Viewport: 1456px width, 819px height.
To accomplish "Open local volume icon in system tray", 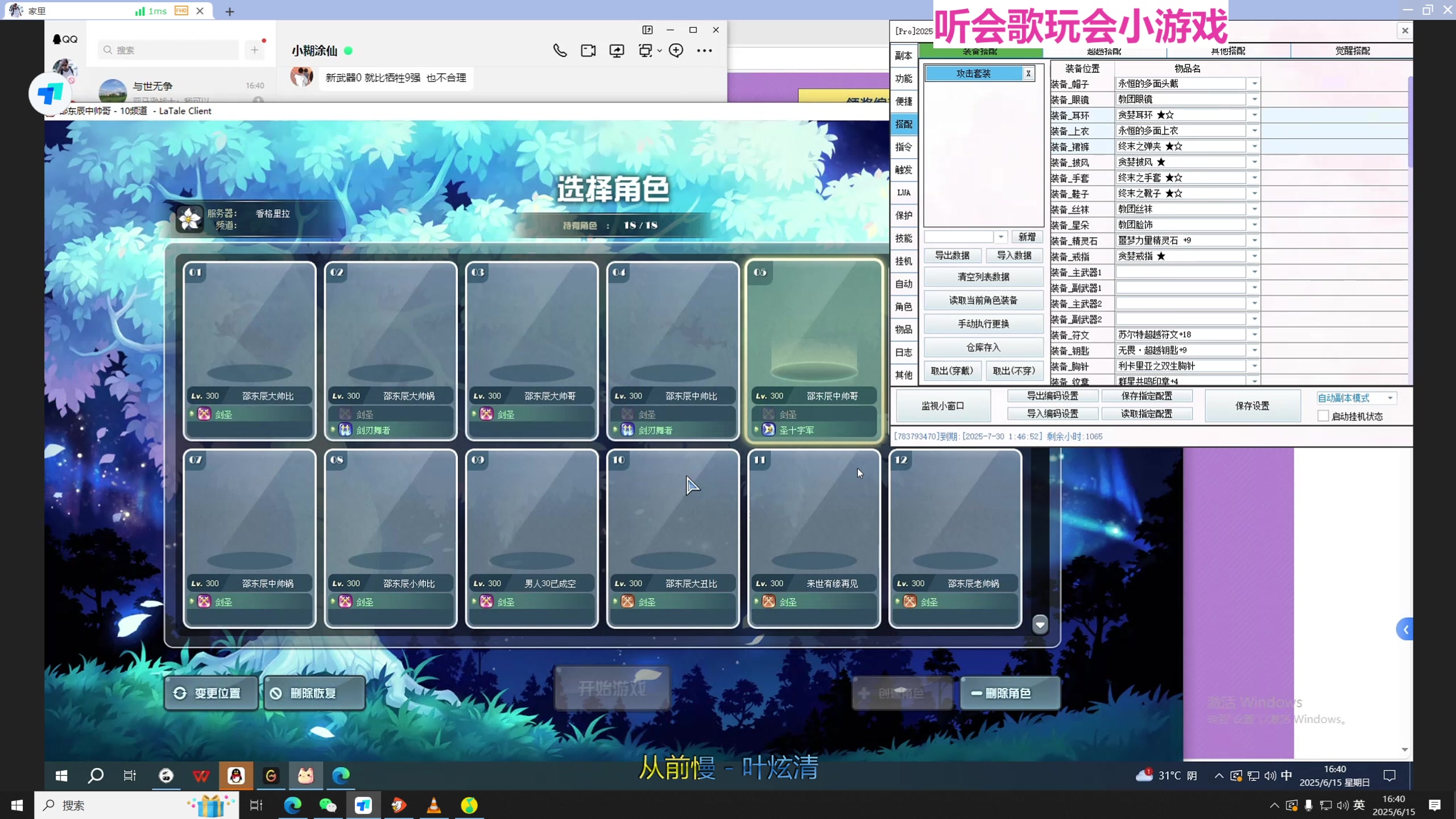I will 1343,805.
